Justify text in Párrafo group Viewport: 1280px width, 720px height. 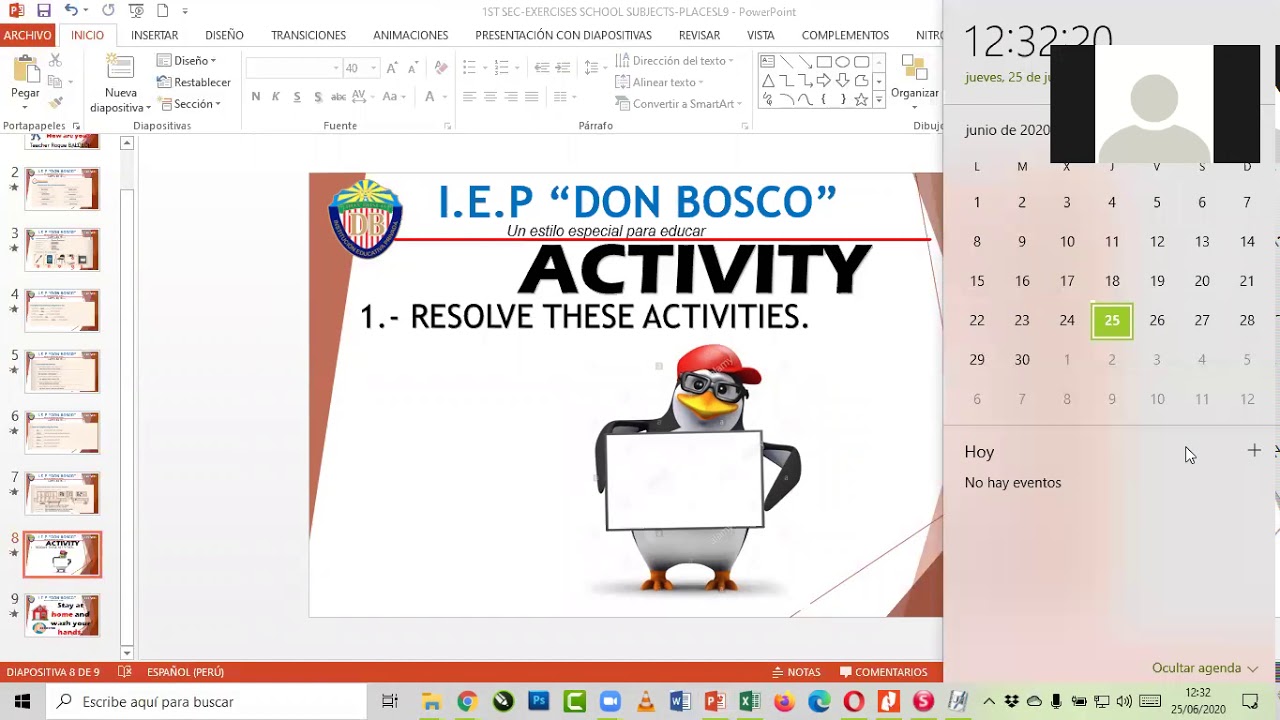coord(532,97)
